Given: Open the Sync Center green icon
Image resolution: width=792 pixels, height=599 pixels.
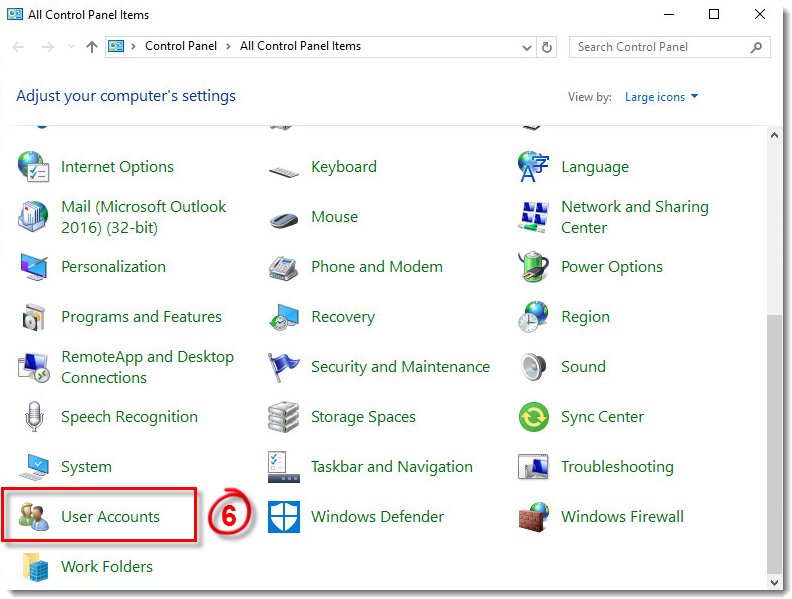Looking at the screenshot, I should (534, 417).
